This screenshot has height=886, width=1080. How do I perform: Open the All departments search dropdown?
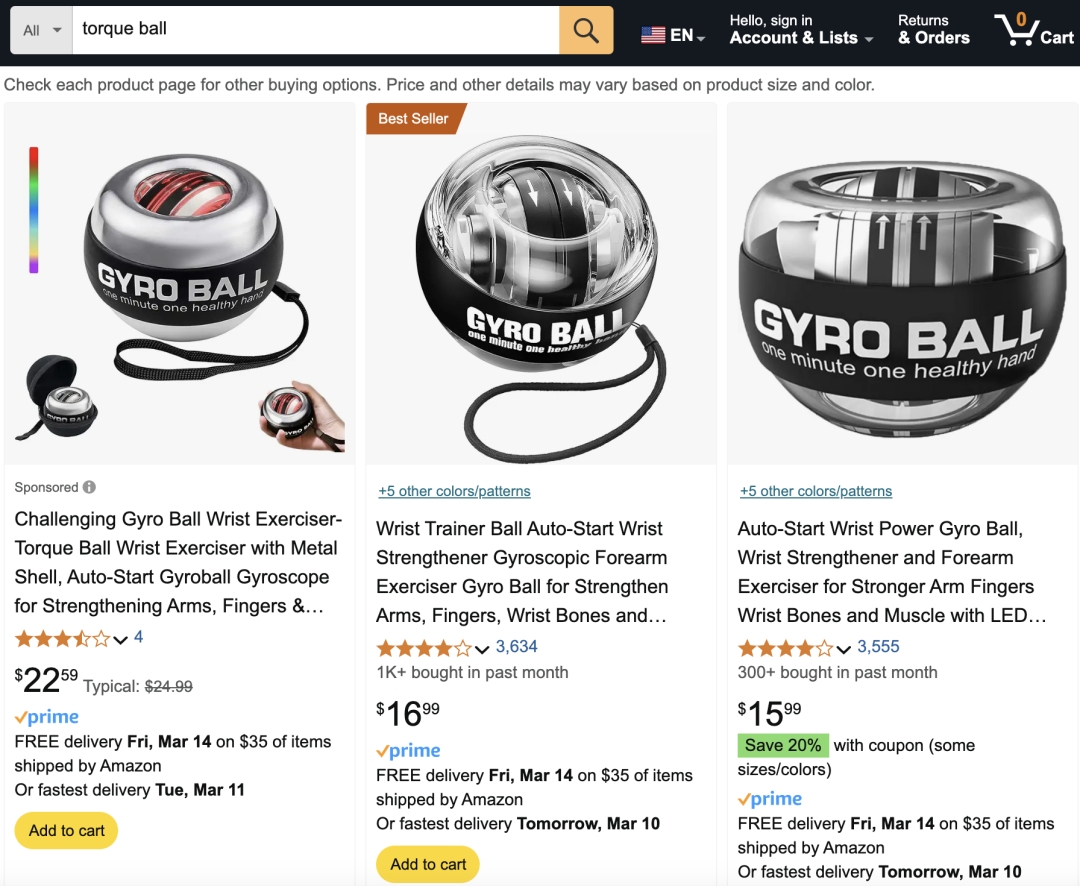tap(41, 30)
